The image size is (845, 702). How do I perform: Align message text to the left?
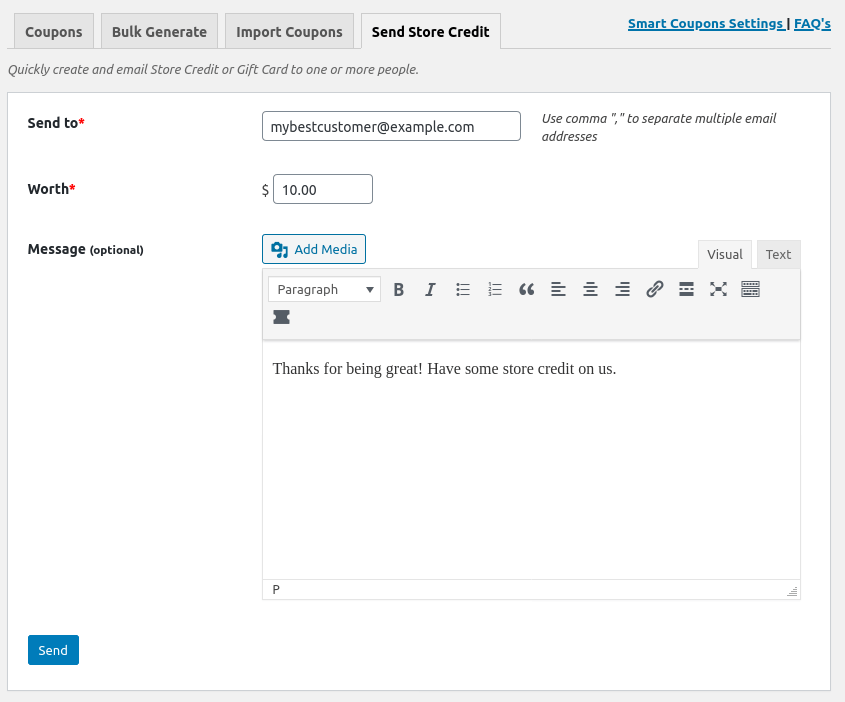559,290
